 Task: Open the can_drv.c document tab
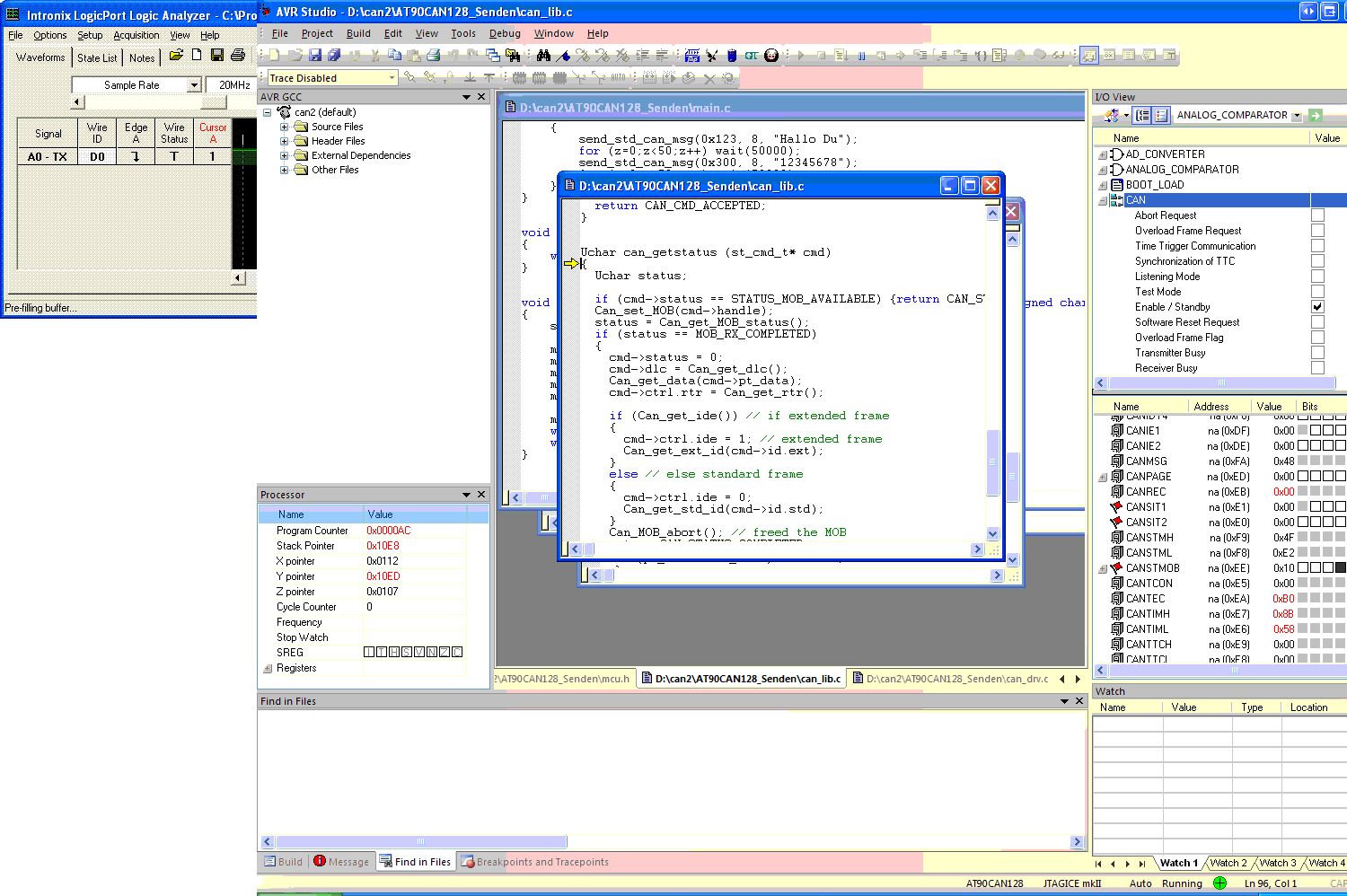point(950,679)
